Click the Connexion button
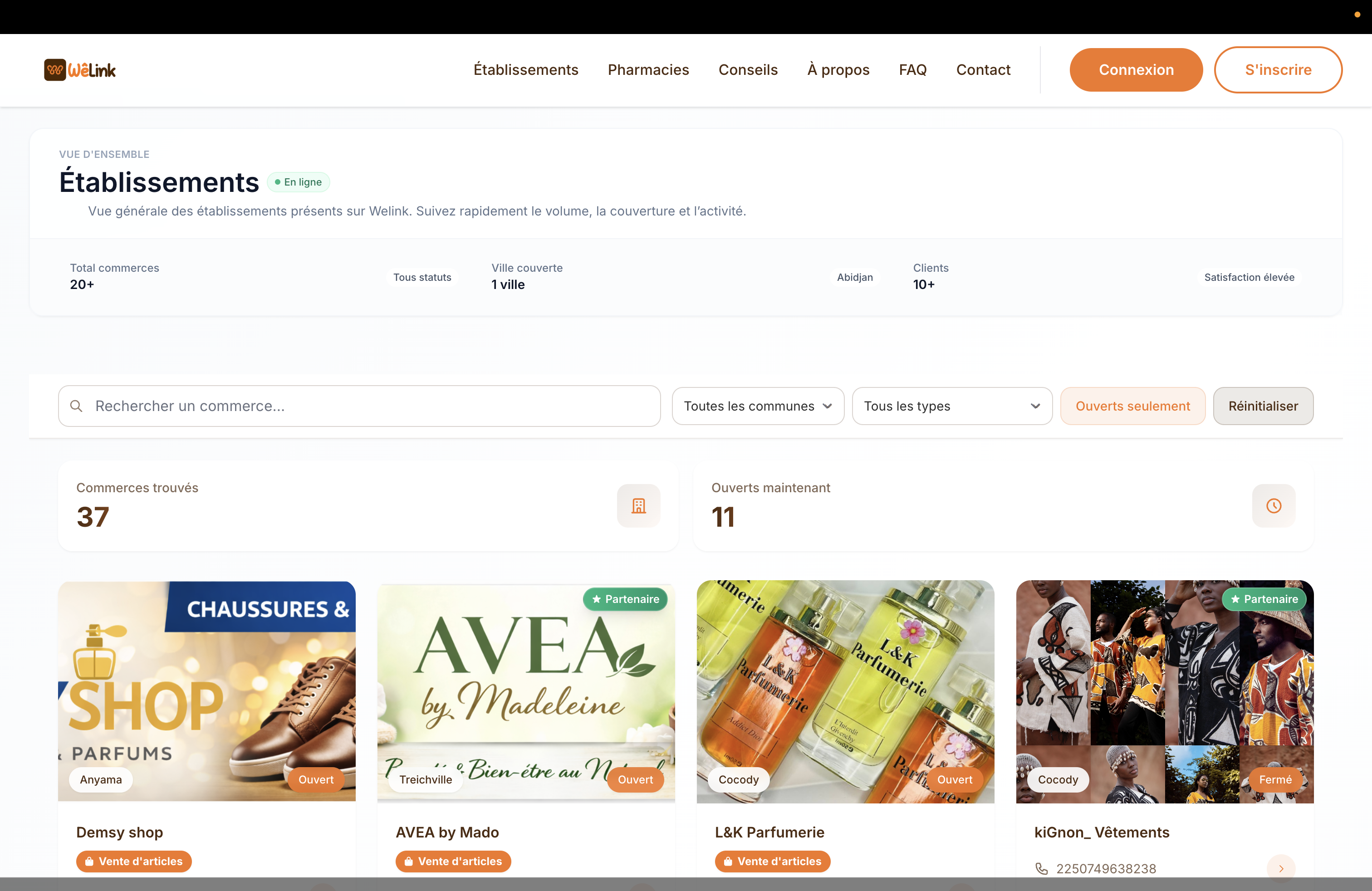 pos(1136,70)
